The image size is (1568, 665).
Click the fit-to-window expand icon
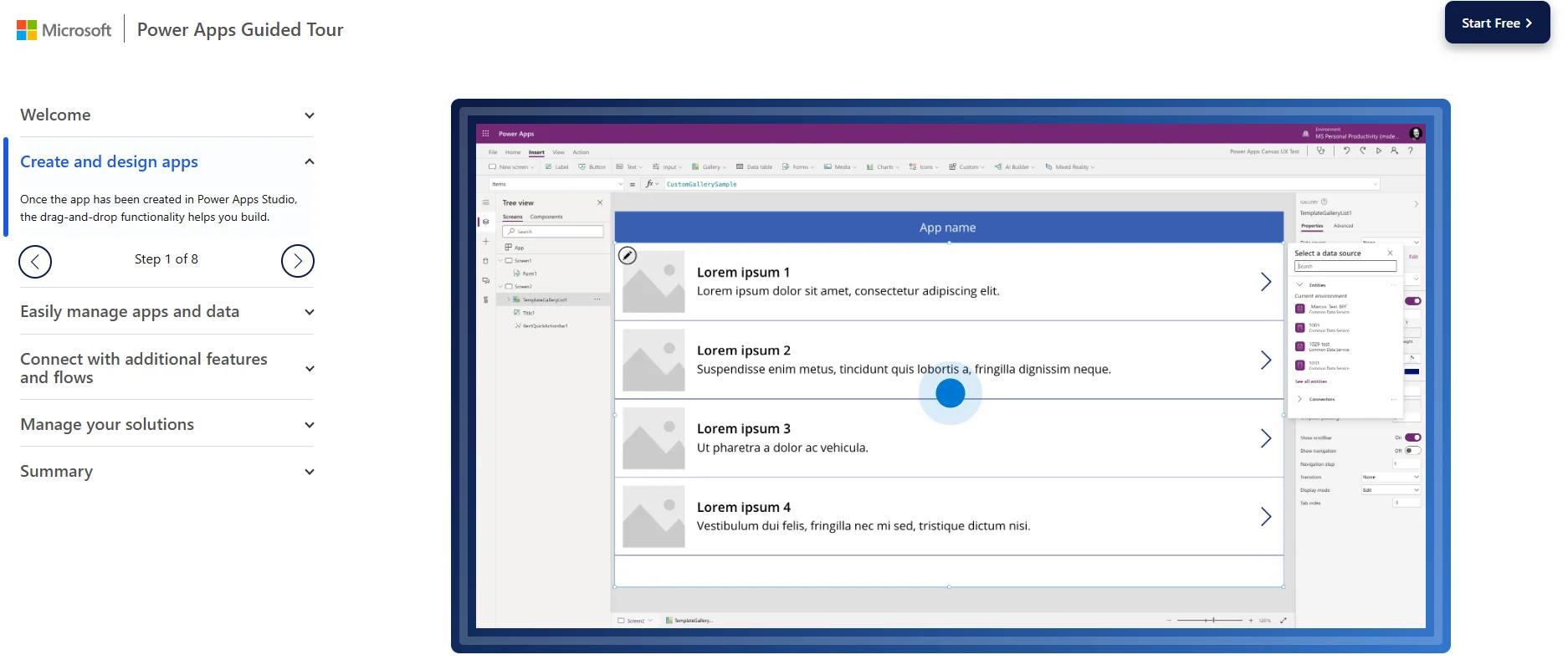point(1284,620)
